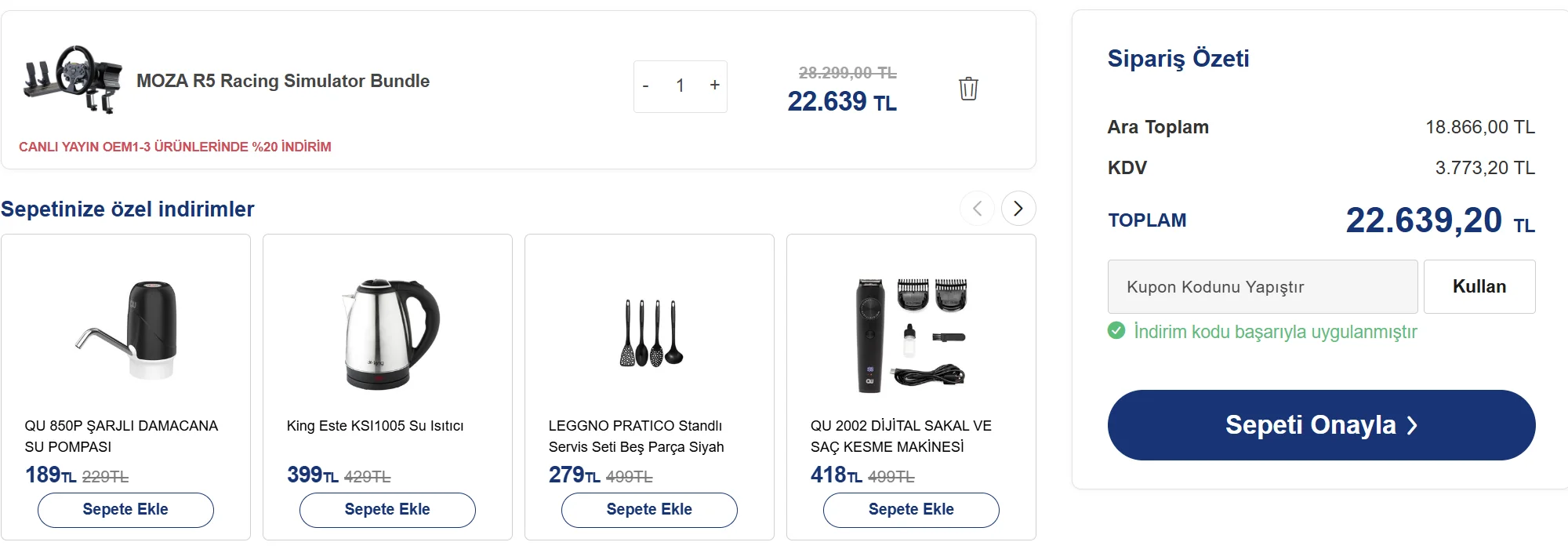1568x553 pixels.
Task: Decrease MOZA R5 quantity with minus
Action: (x=646, y=85)
